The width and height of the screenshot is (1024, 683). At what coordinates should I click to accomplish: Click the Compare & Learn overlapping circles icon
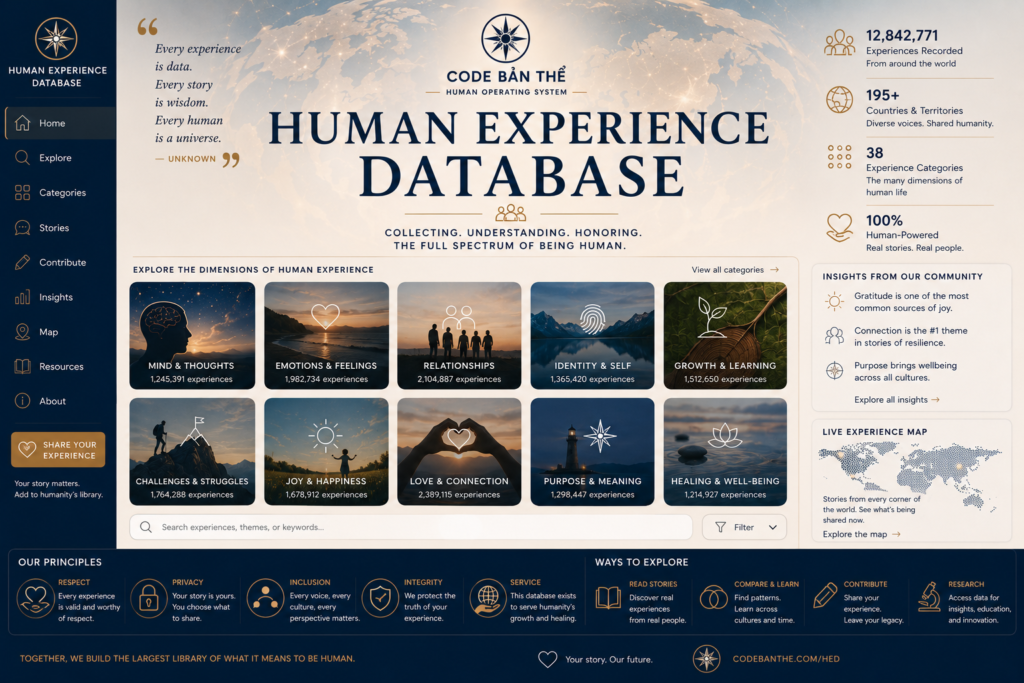(x=713, y=597)
